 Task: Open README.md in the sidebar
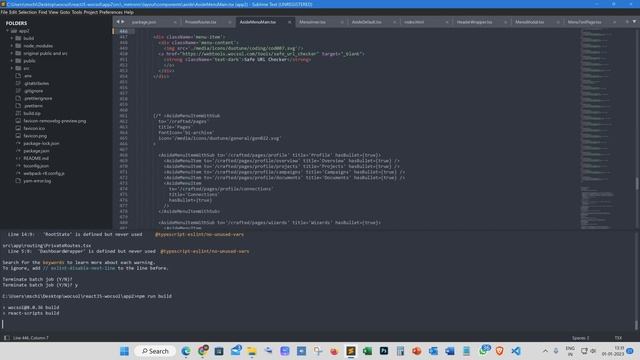(36, 158)
